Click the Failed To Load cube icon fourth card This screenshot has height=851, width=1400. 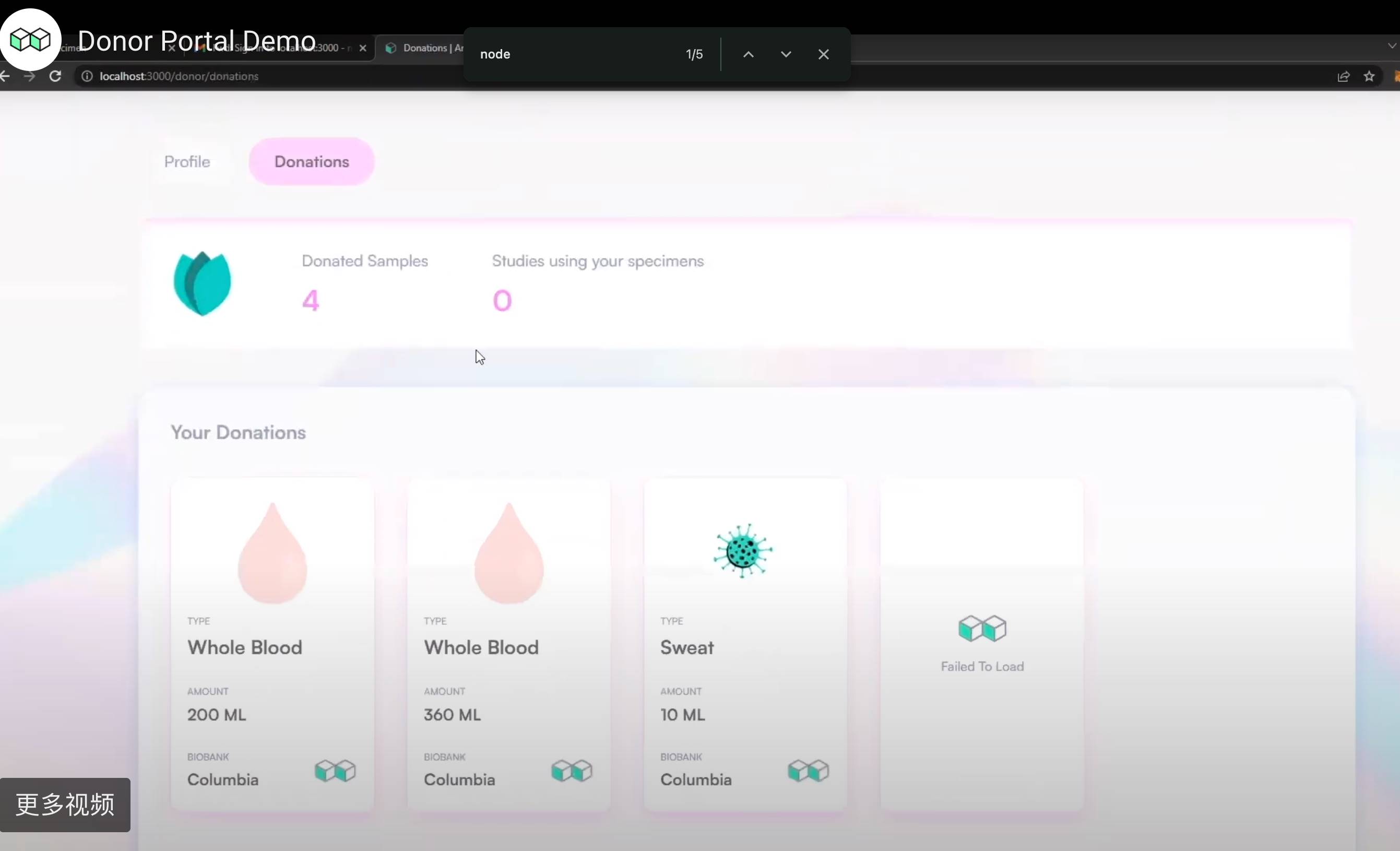[981, 628]
